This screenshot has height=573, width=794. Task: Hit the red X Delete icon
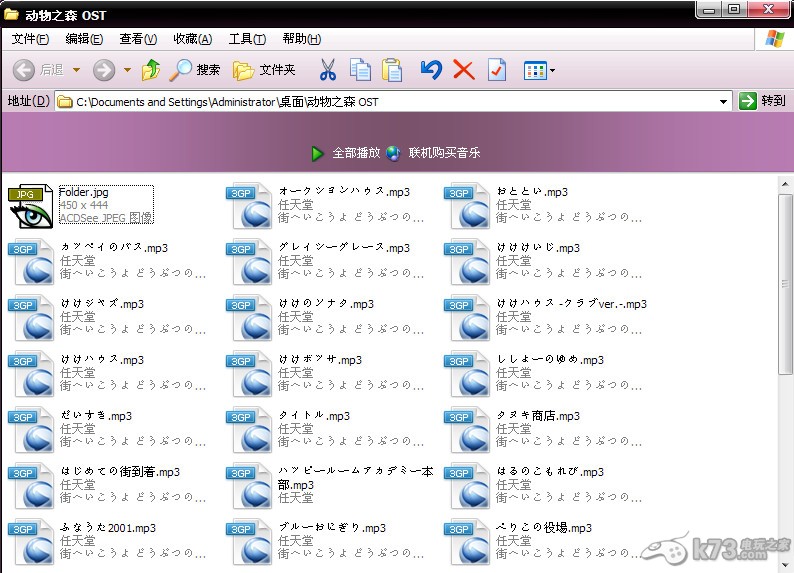coord(464,70)
